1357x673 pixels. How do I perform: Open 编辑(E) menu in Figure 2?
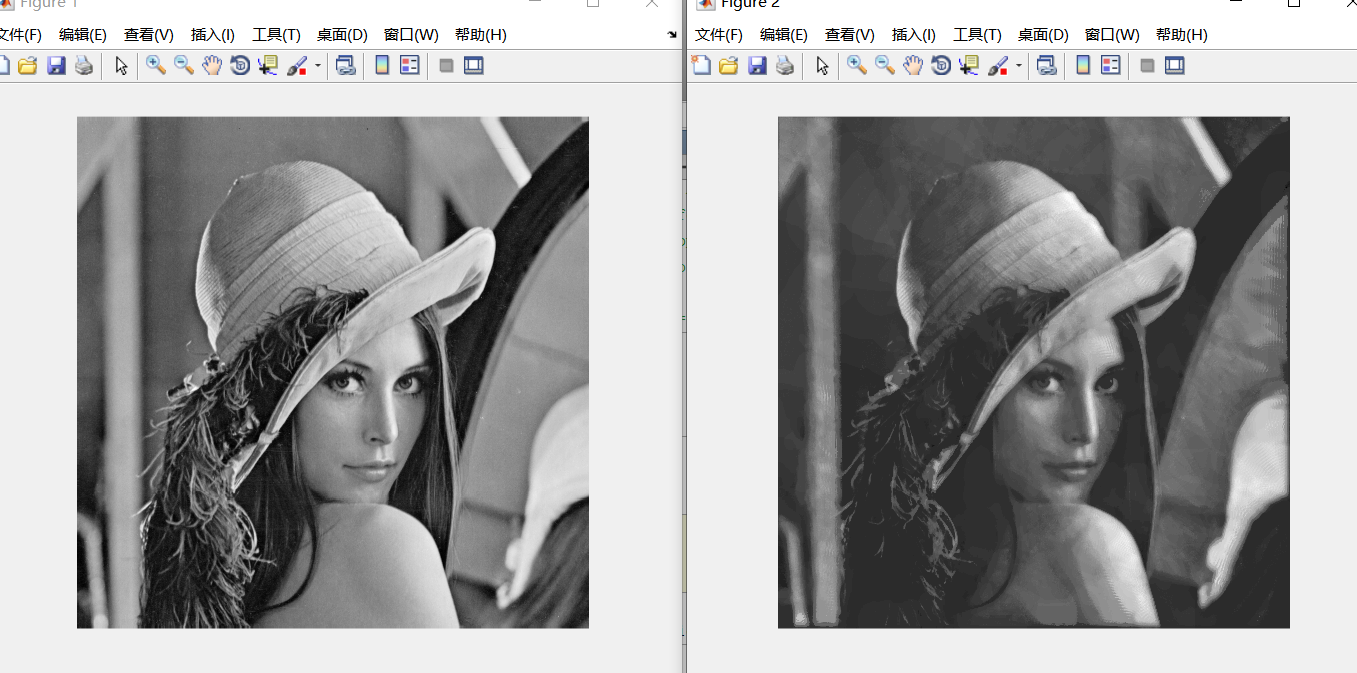784,35
